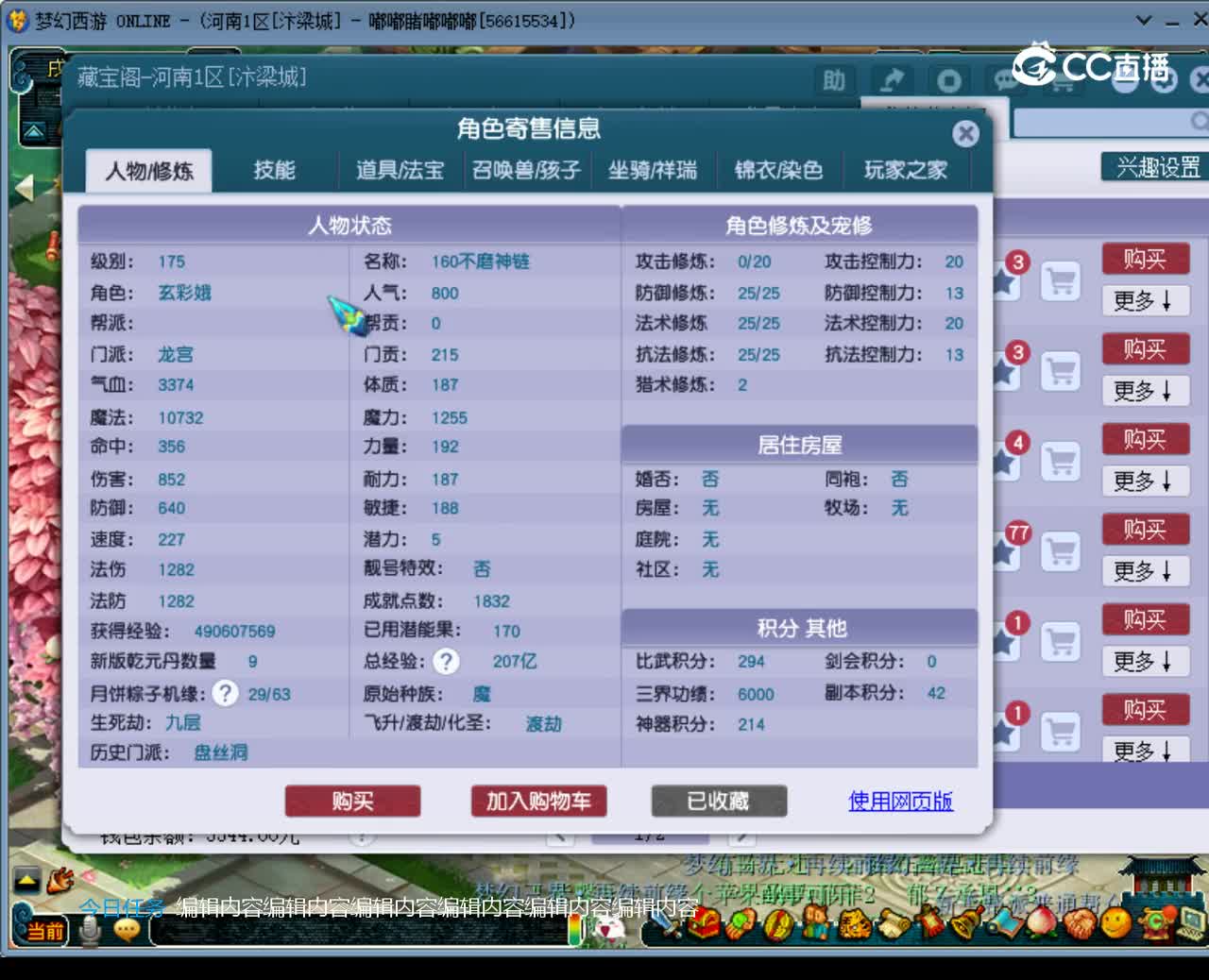Image resolution: width=1209 pixels, height=980 pixels.
Task: Click the topmost 购买 button in background list
Action: (x=1145, y=260)
